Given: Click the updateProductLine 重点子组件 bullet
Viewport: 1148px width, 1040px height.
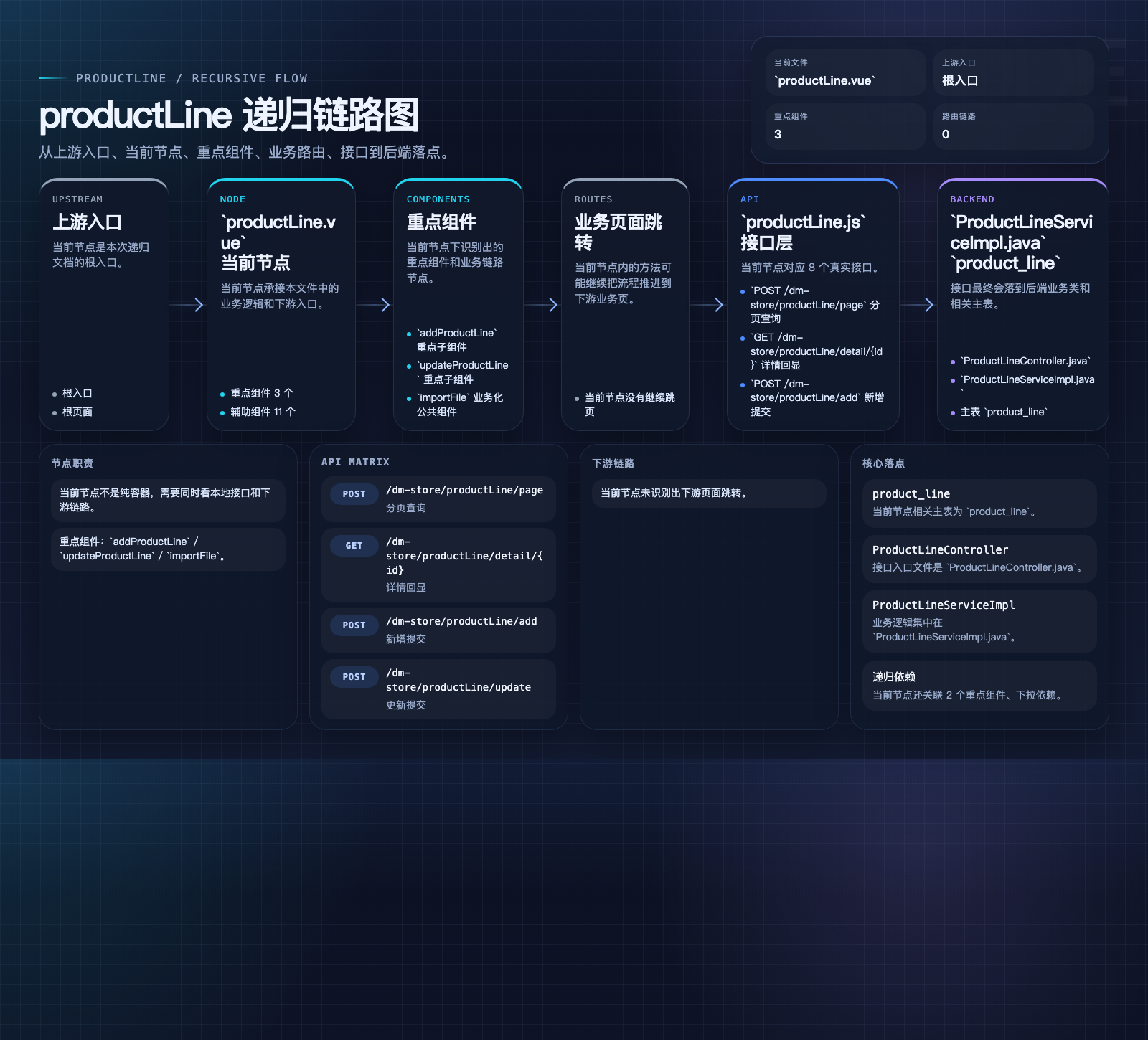Looking at the screenshot, I should coord(458,372).
